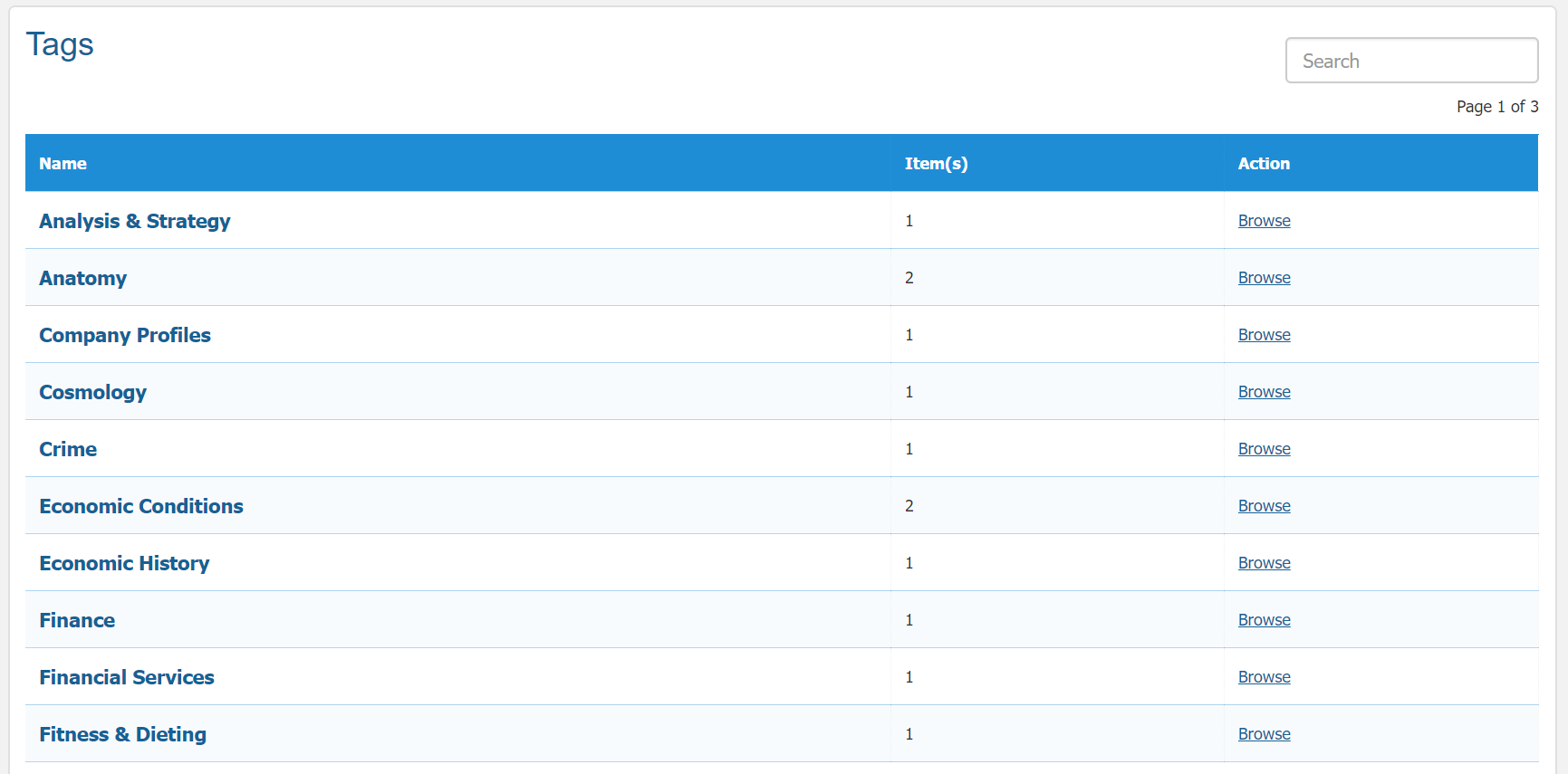Browse items for Finance
Image resolution: width=1568 pixels, height=774 pixels.
(x=1264, y=620)
